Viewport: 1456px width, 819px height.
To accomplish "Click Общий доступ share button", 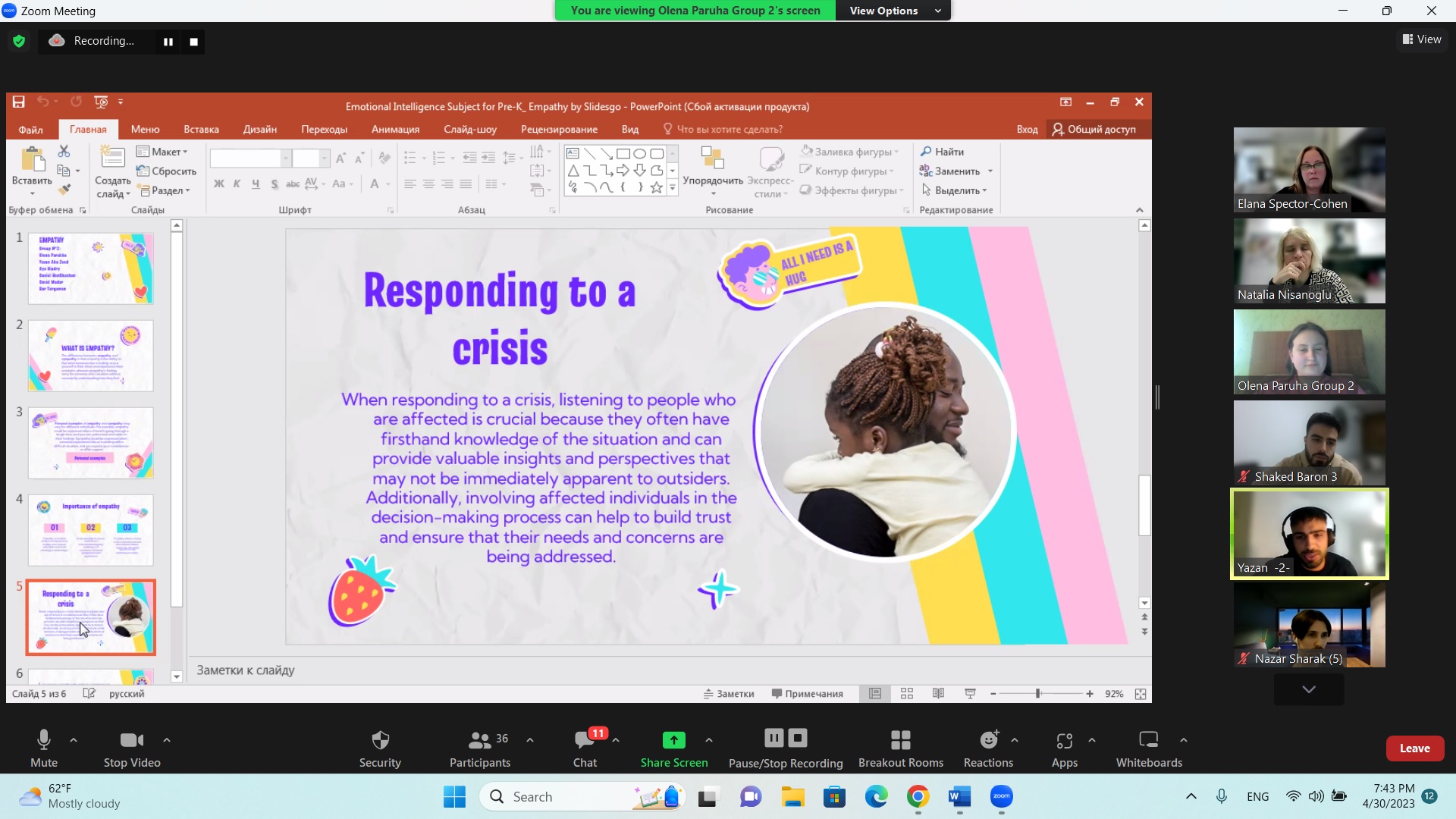I will click(1094, 130).
